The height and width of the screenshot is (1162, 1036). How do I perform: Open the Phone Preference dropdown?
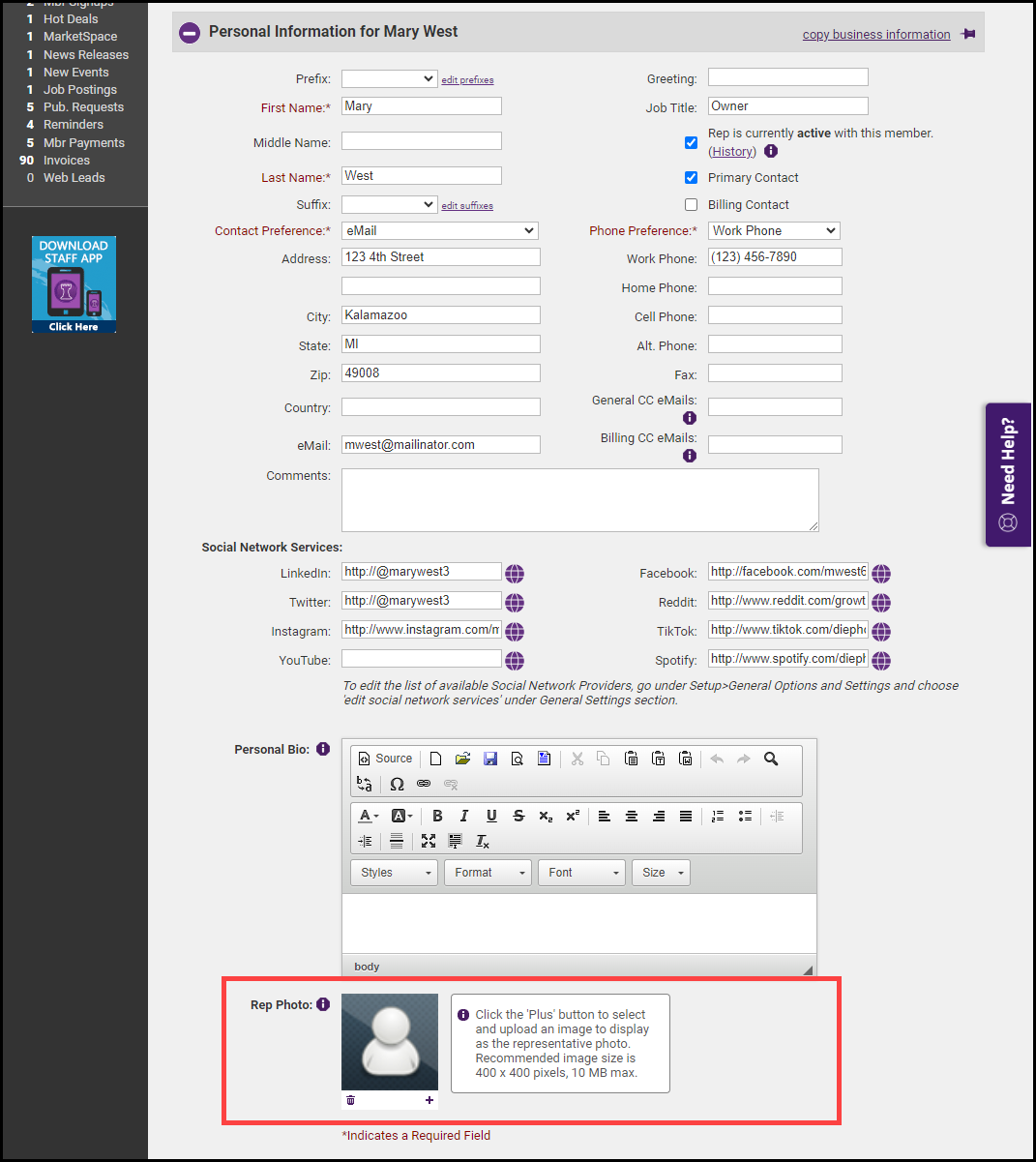tap(774, 231)
